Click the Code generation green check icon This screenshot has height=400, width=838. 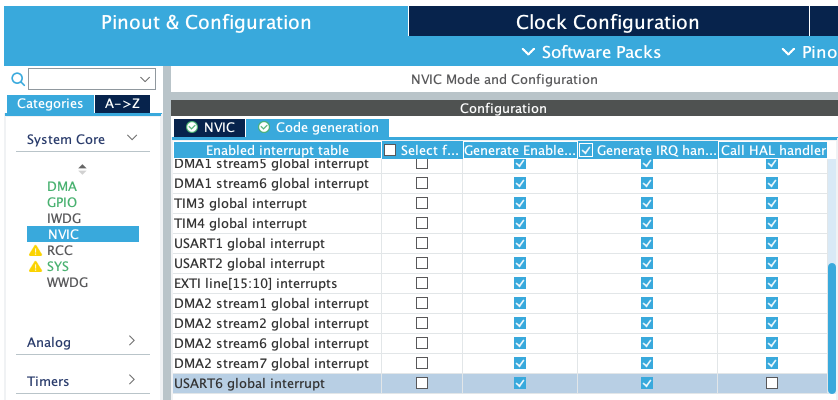pos(263,128)
